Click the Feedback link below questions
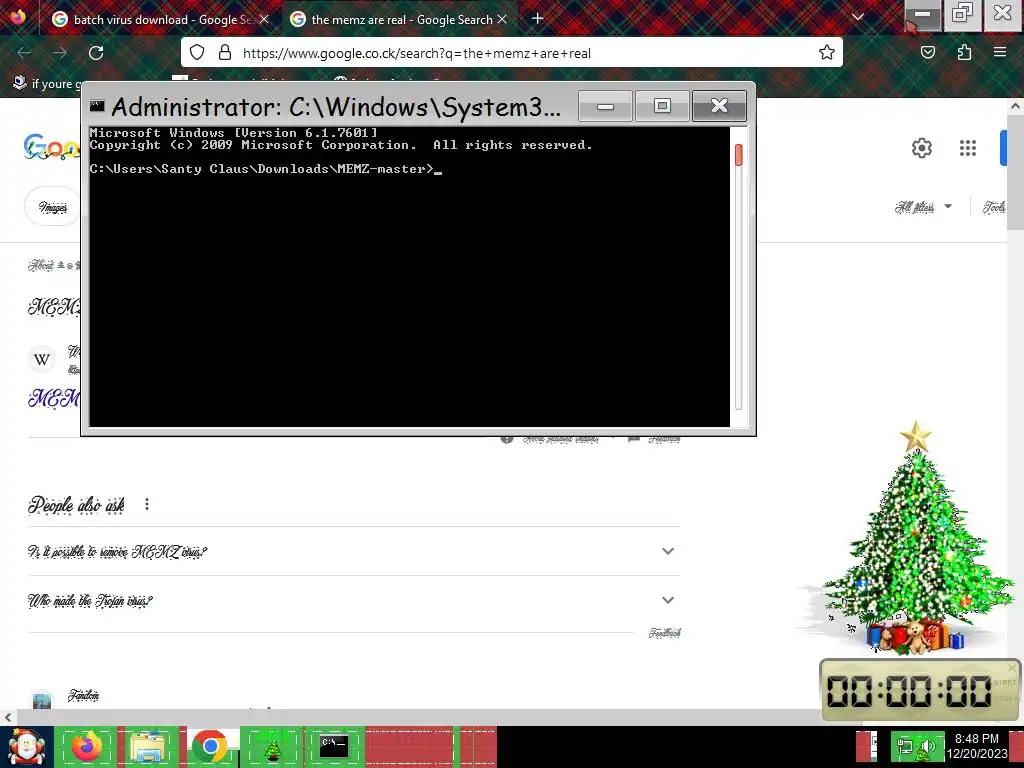The height and width of the screenshot is (768, 1024). click(x=664, y=632)
